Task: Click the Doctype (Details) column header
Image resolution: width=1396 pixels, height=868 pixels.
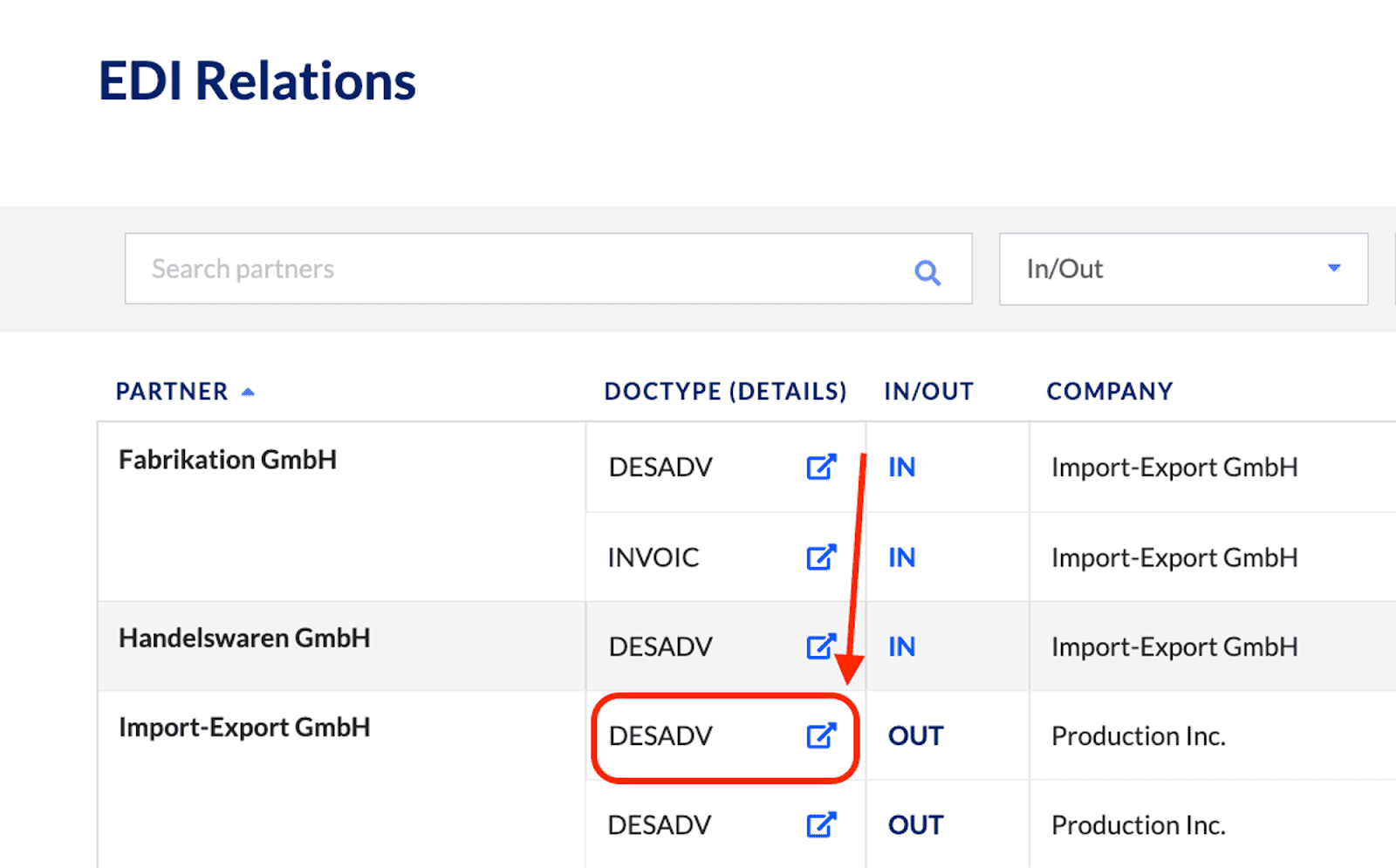Action: tap(725, 392)
